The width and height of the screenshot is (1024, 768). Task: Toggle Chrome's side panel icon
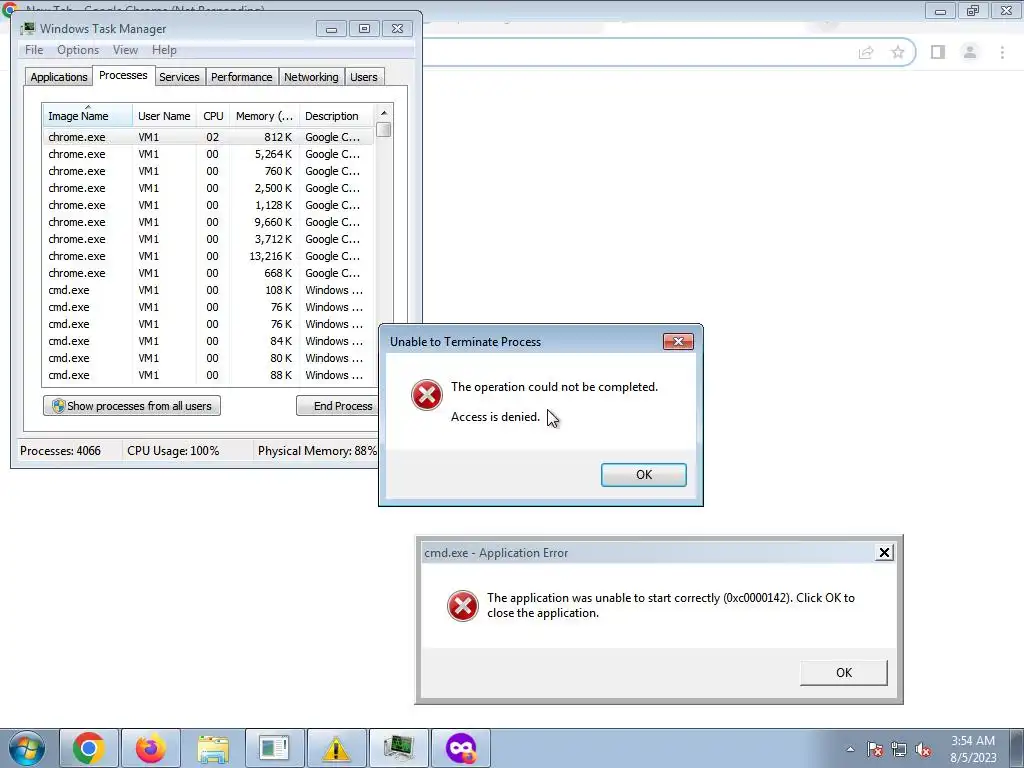point(938,52)
